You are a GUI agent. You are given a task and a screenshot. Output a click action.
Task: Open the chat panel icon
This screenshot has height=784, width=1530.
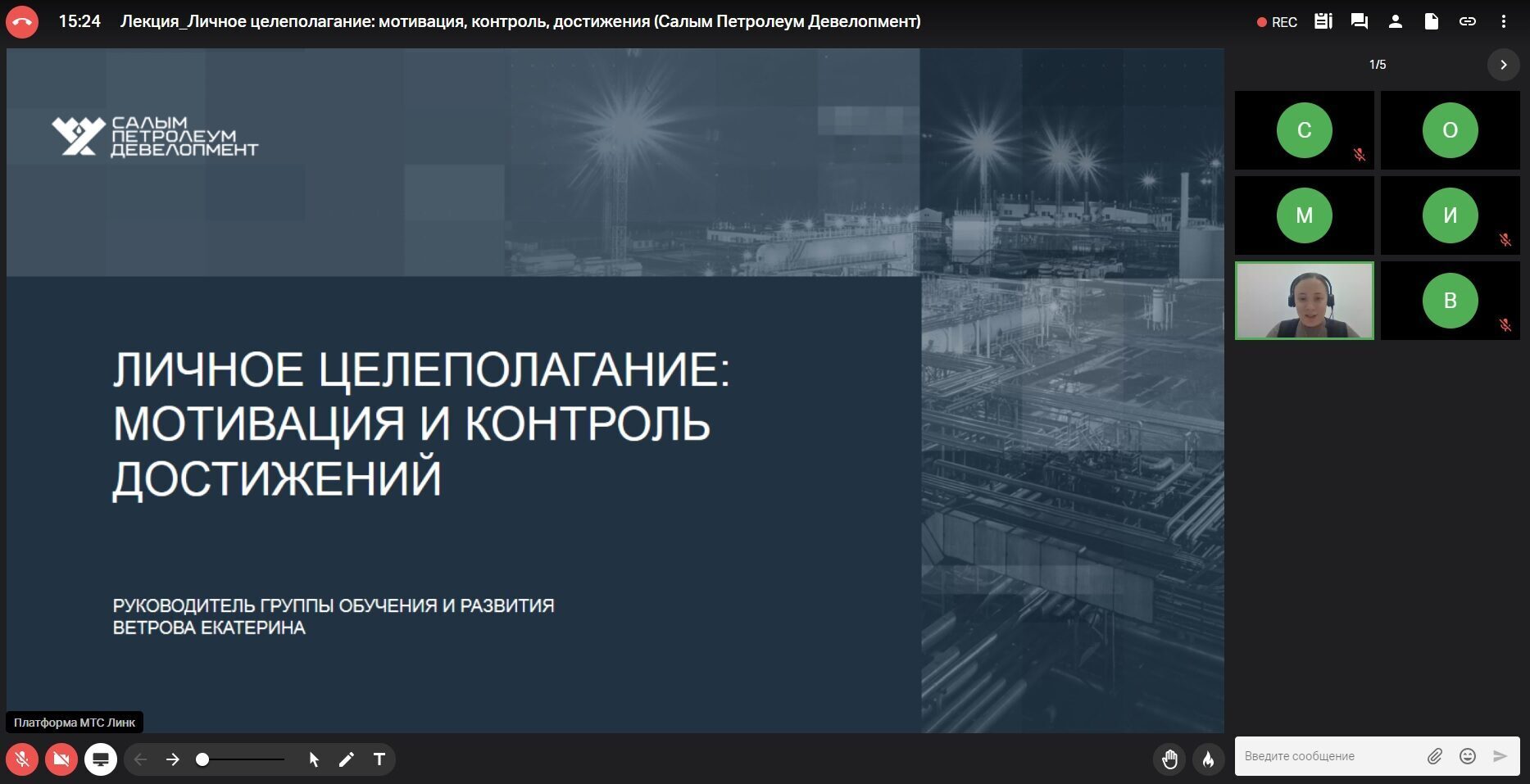pos(1359,21)
